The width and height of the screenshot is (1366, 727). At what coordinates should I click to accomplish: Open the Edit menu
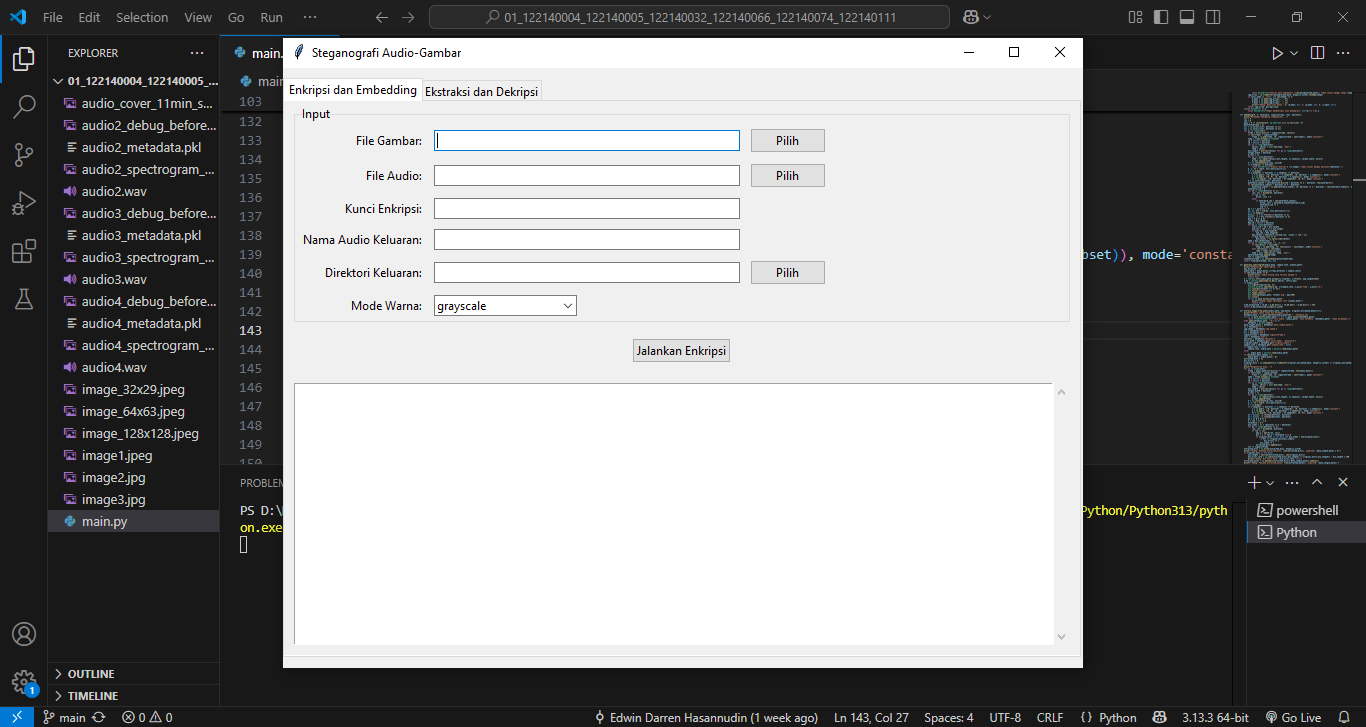coord(89,17)
